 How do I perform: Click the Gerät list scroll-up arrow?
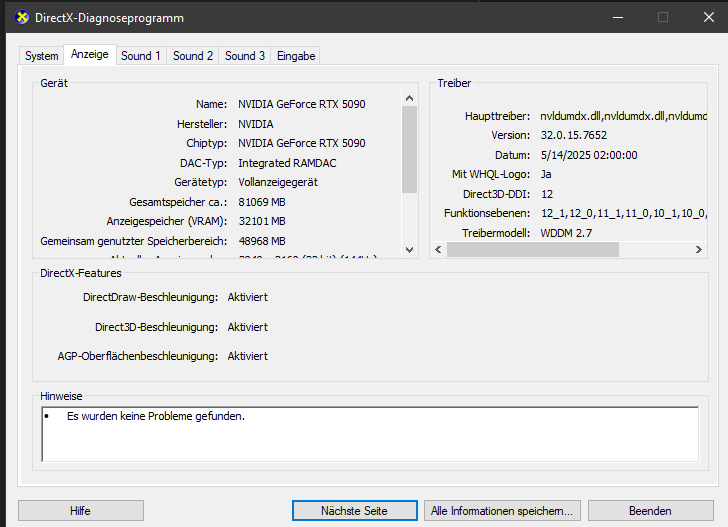click(409, 98)
